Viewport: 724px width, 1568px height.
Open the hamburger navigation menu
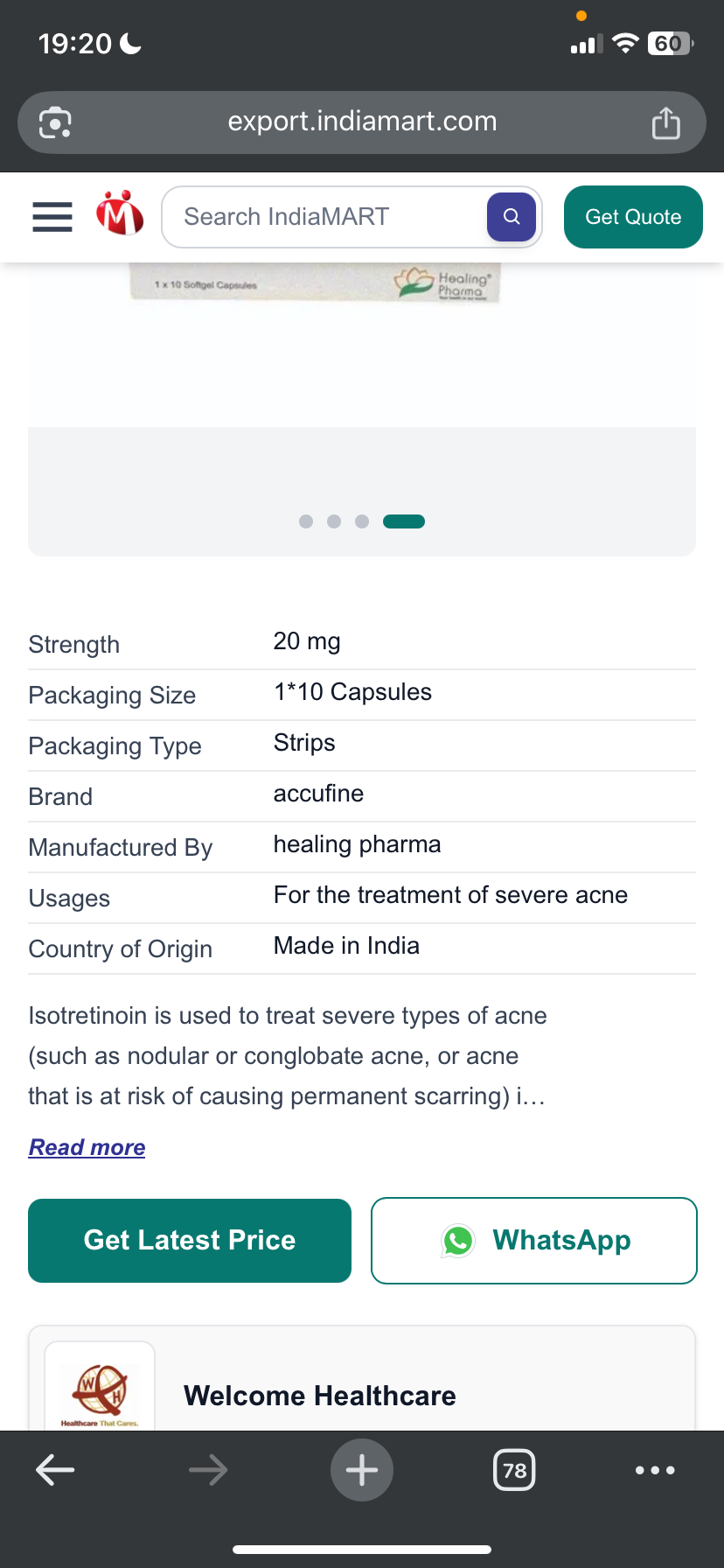[52, 217]
